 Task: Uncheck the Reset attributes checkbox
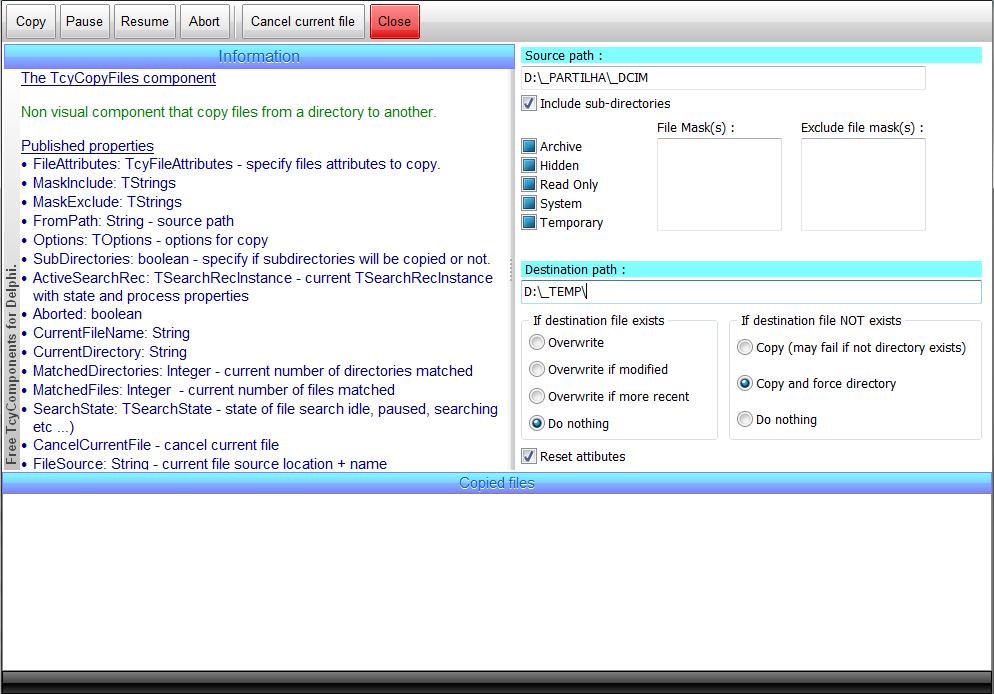[x=529, y=456]
